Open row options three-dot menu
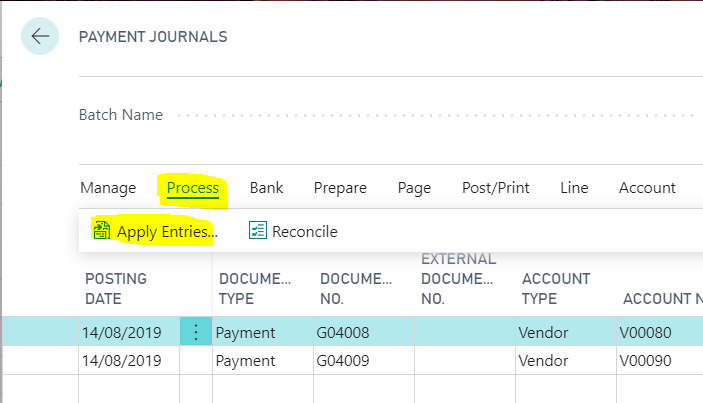This screenshot has height=403, width=703. pos(195,333)
